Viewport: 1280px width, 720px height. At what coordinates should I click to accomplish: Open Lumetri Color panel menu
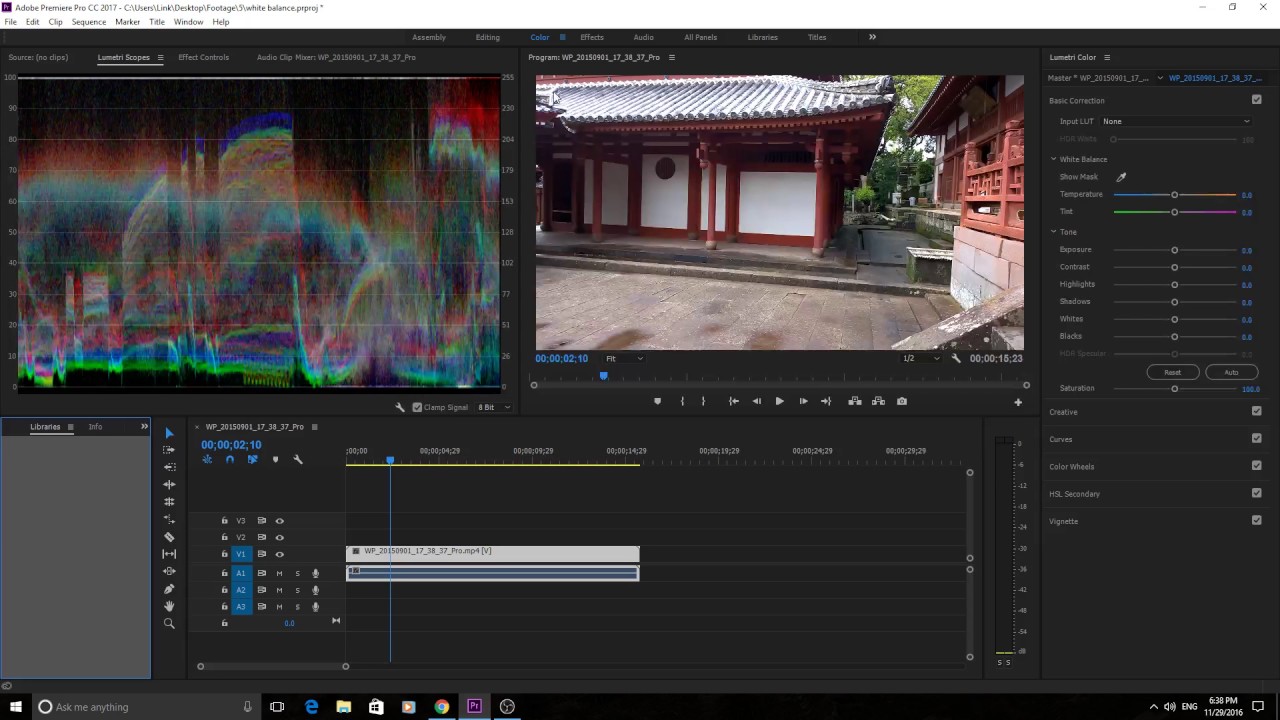(1107, 57)
